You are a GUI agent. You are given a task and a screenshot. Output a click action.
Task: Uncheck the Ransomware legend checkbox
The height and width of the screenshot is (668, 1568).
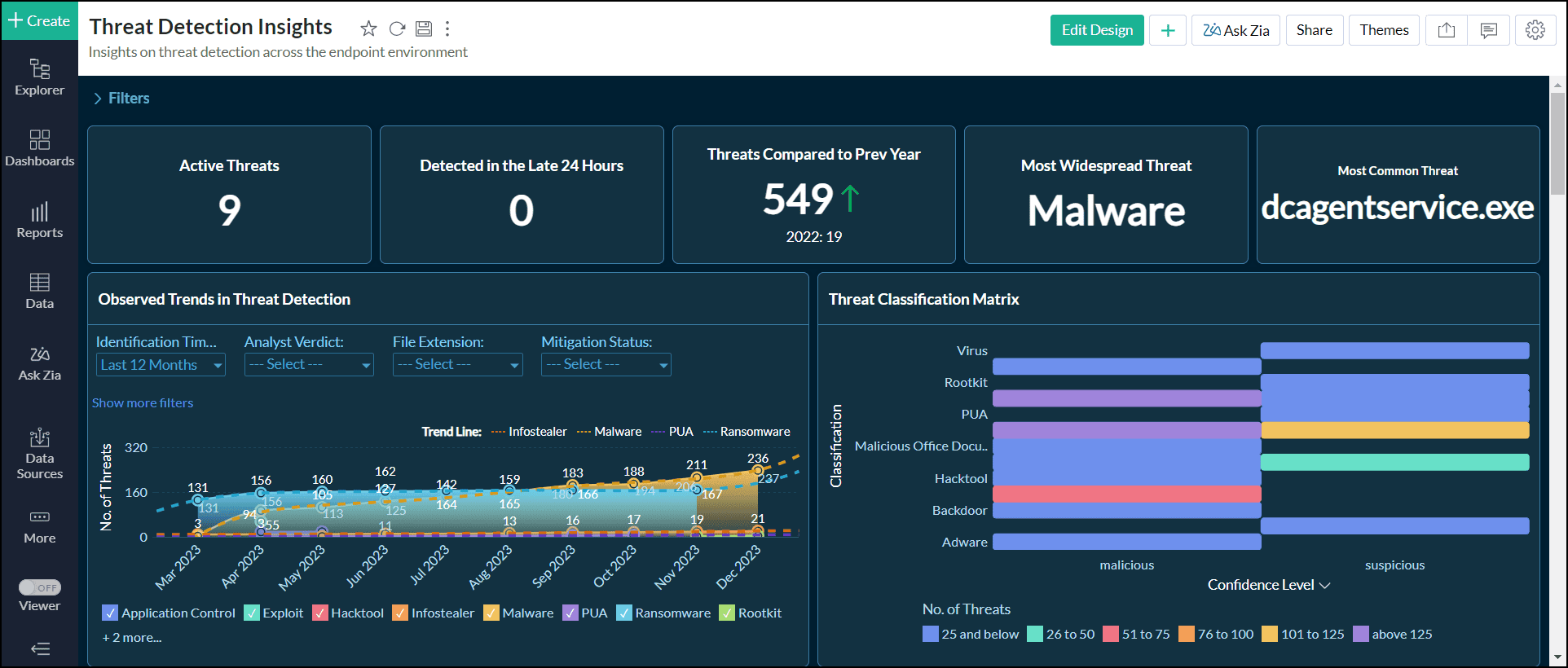[624, 613]
